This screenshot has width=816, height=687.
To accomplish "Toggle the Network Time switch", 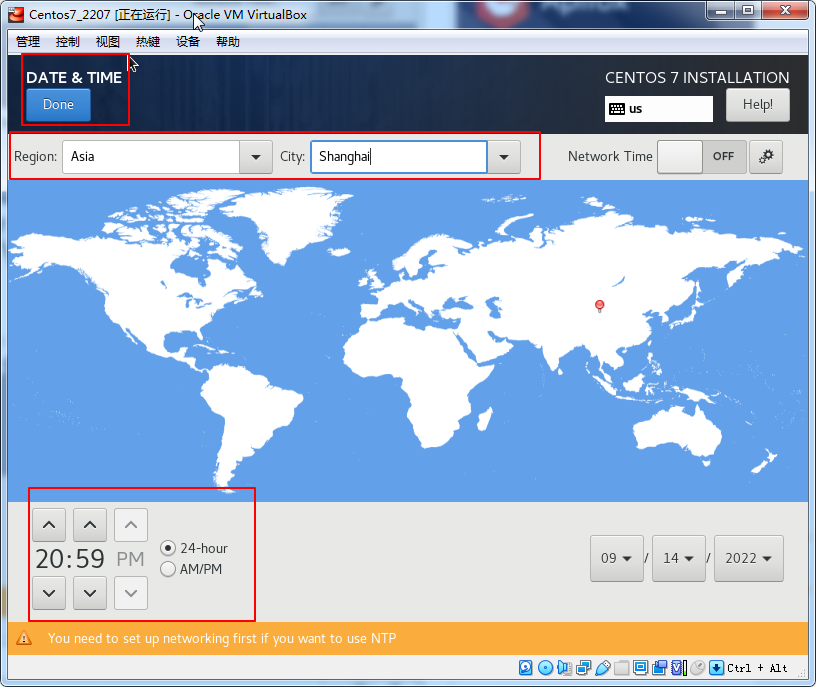I will click(x=701, y=156).
